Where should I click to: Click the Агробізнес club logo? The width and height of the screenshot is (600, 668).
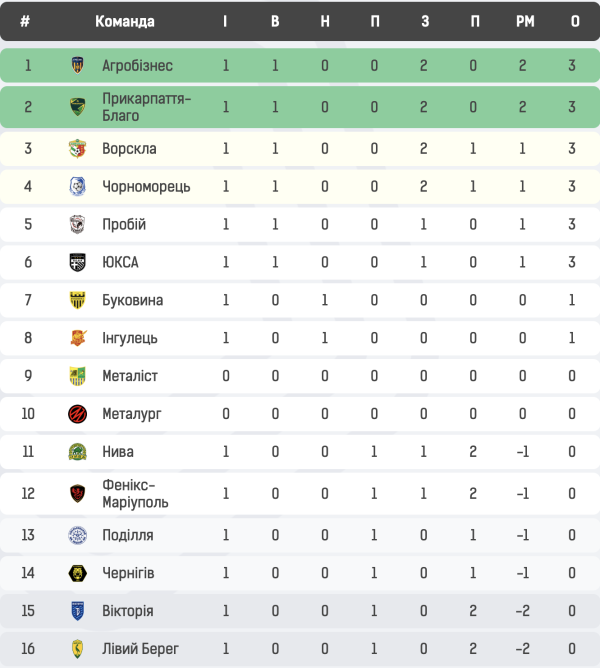[77, 66]
